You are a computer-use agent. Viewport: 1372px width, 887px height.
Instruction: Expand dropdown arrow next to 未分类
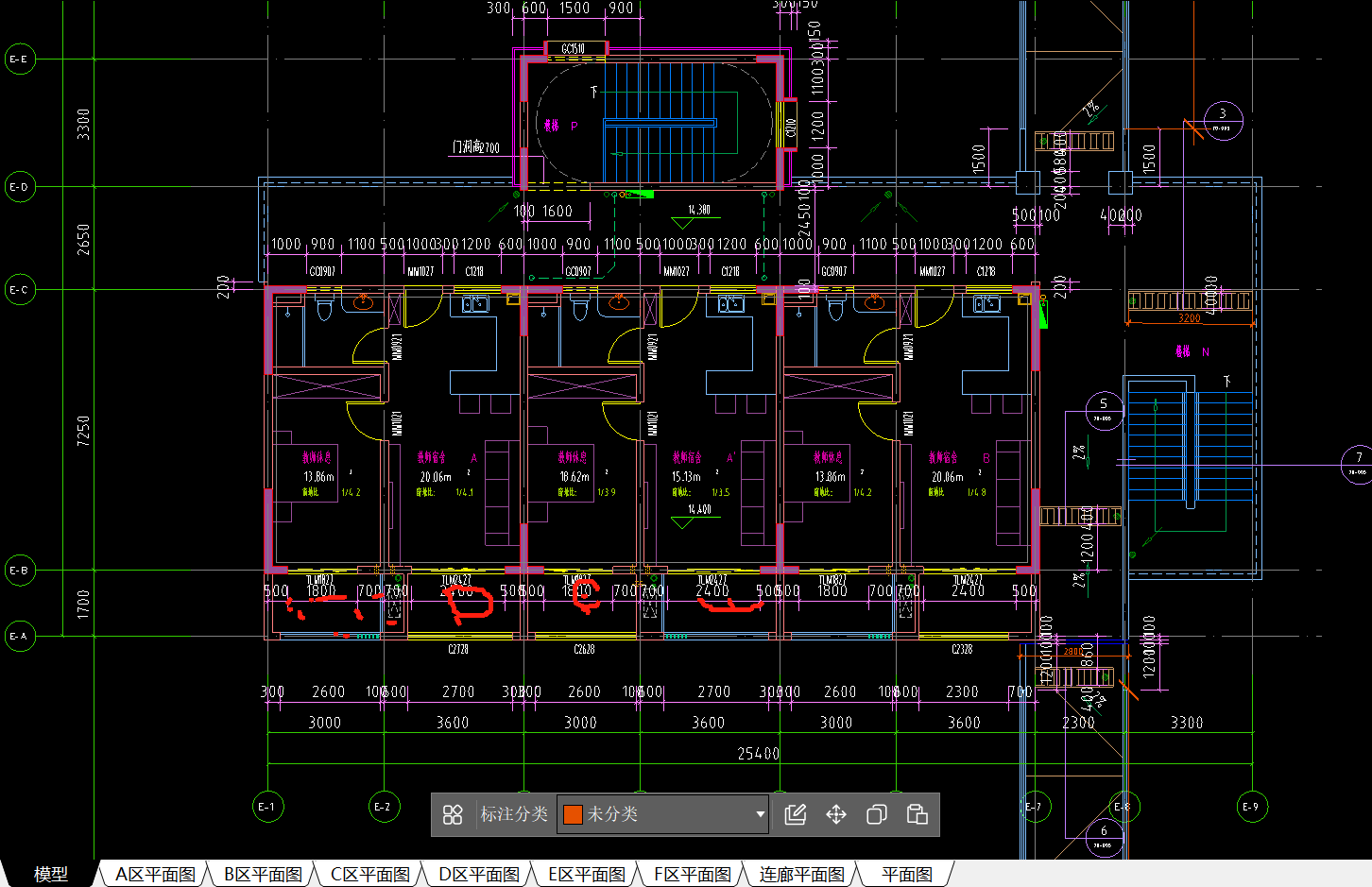click(x=760, y=814)
